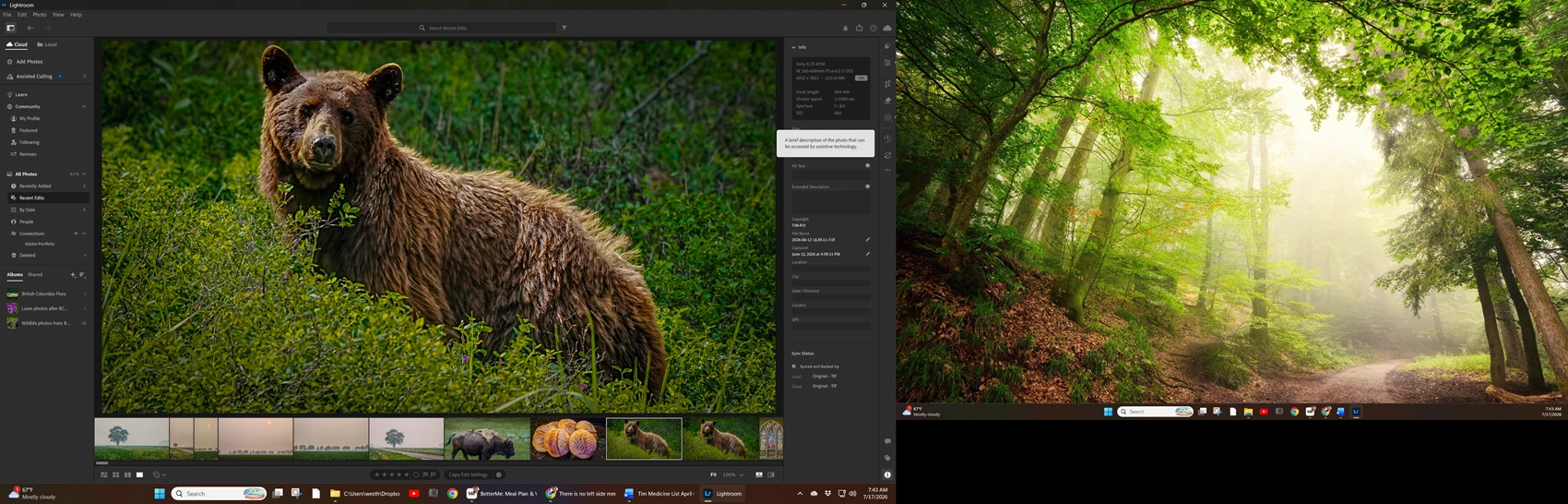Click Fit zoom option
The image size is (1568, 504).
pos(713,474)
